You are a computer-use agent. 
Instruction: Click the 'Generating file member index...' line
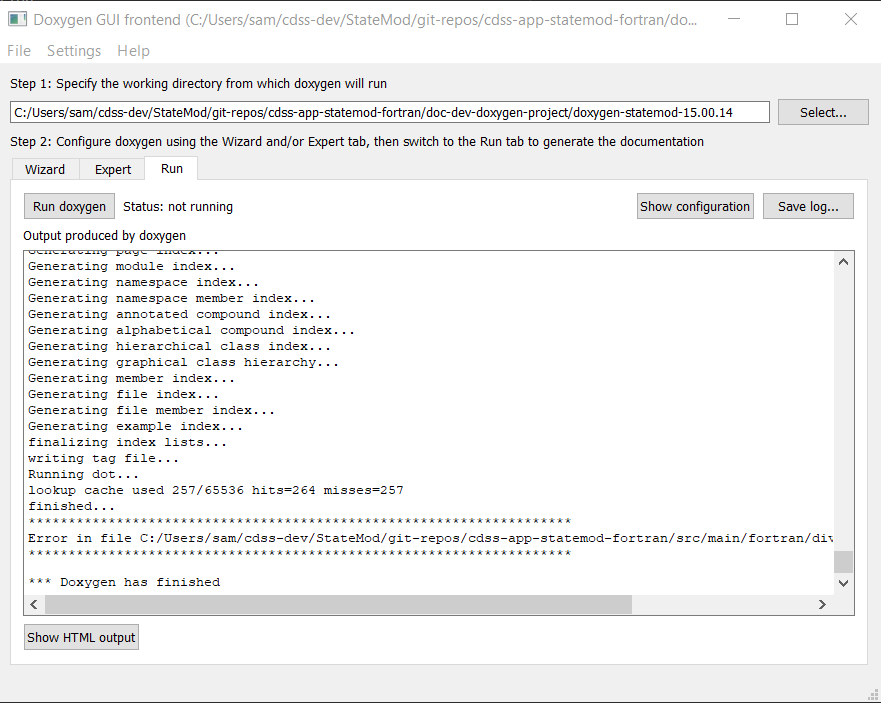(152, 410)
